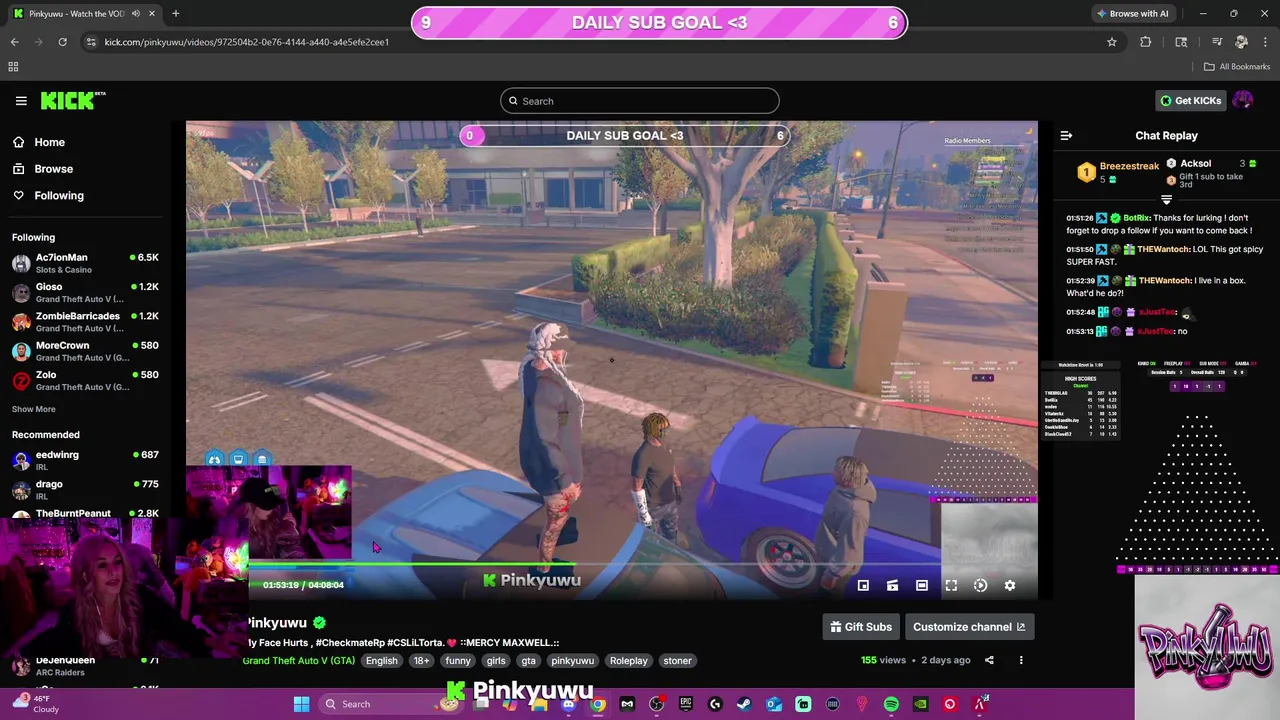Click the English tag
The height and width of the screenshot is (720, 1280).
pos(381,660)
